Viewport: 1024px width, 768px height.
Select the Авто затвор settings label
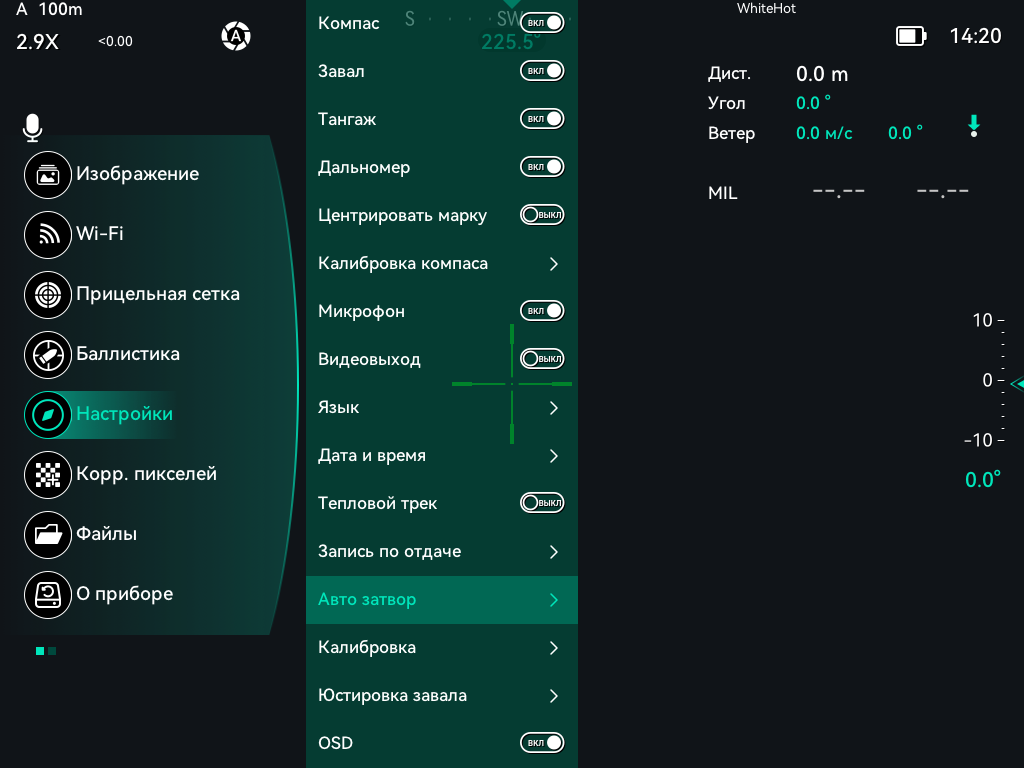(x=367, y=600)
